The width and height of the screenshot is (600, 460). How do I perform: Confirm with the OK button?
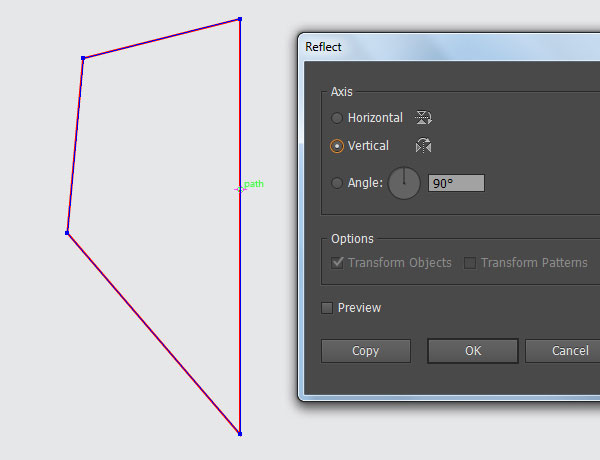coord(473,351)
